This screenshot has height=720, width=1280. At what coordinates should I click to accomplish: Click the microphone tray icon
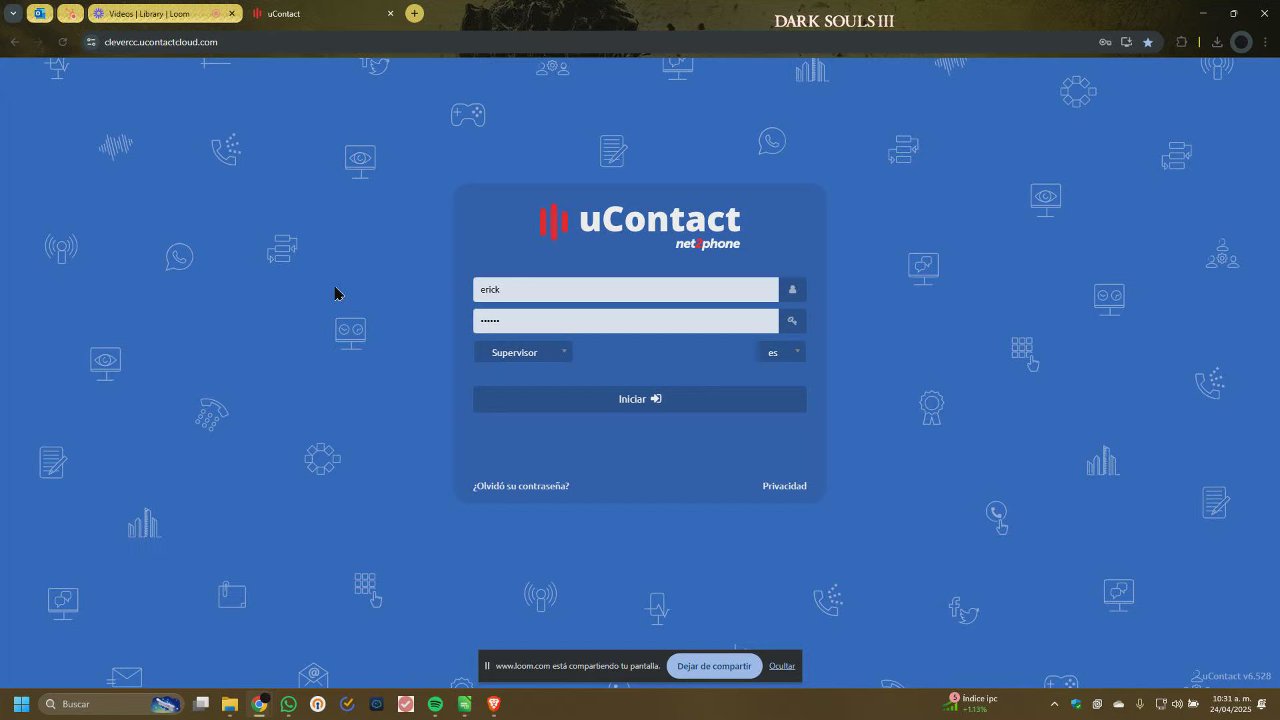1139,704
